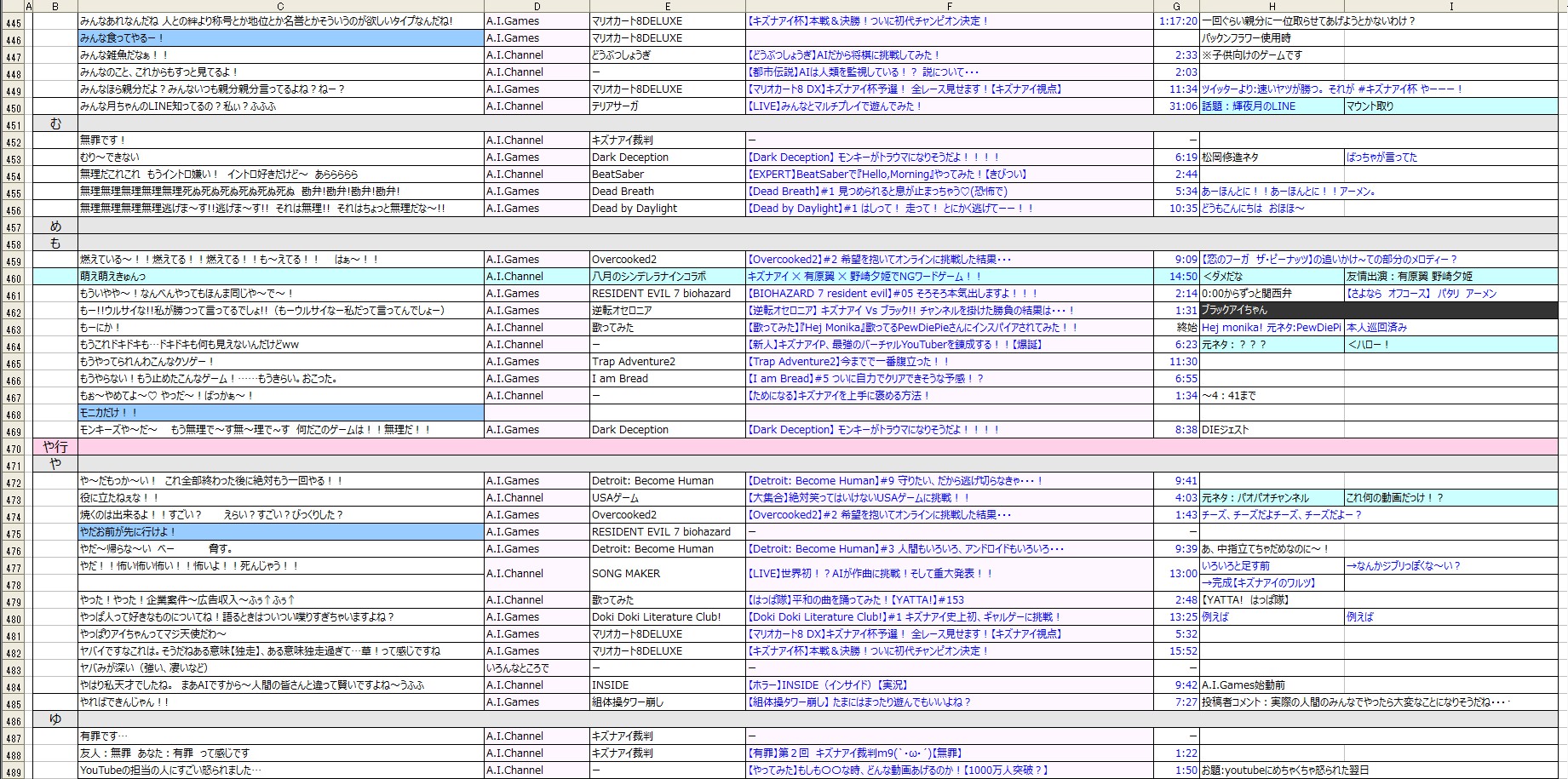Open link 【ホラー】INSIDE（インサイド）【実況】

click(827, 685)
